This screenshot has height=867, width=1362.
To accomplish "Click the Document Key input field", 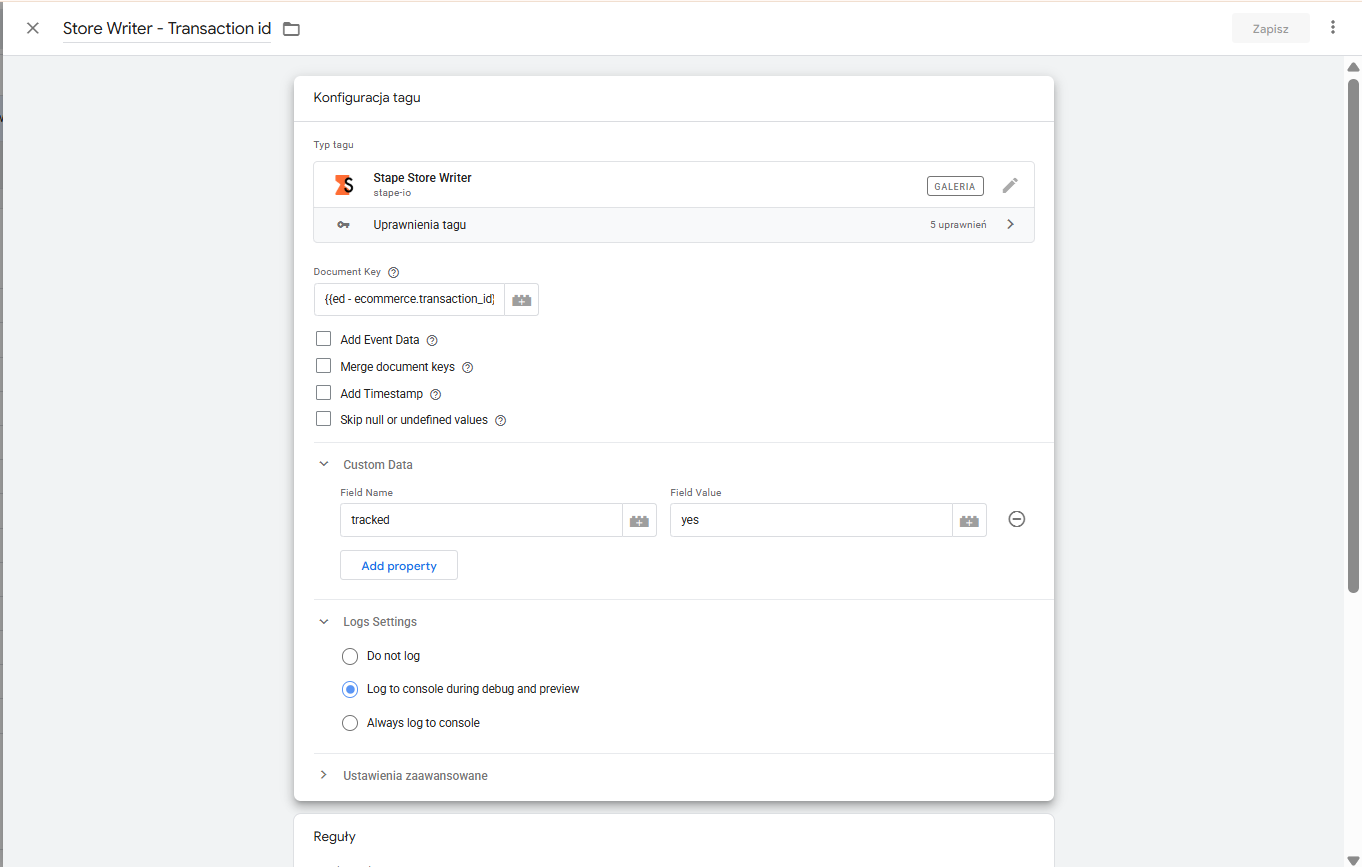I will [409, 299].
